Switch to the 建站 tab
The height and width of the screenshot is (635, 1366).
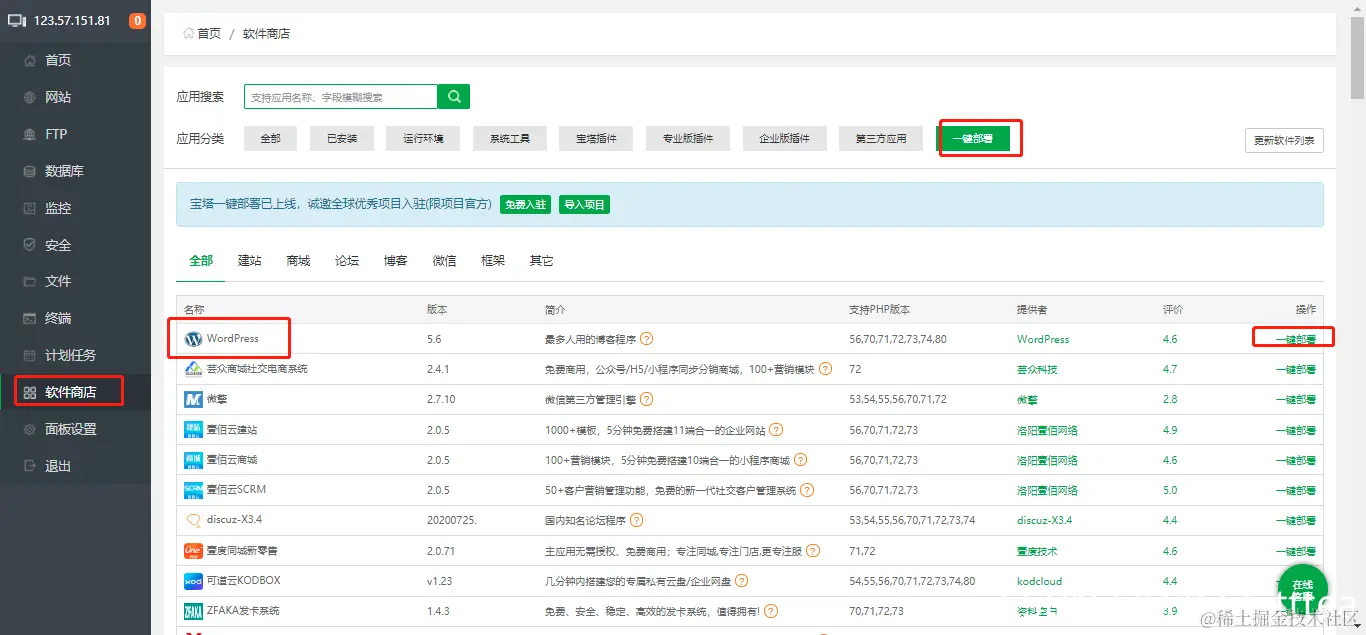pos(249,261)
